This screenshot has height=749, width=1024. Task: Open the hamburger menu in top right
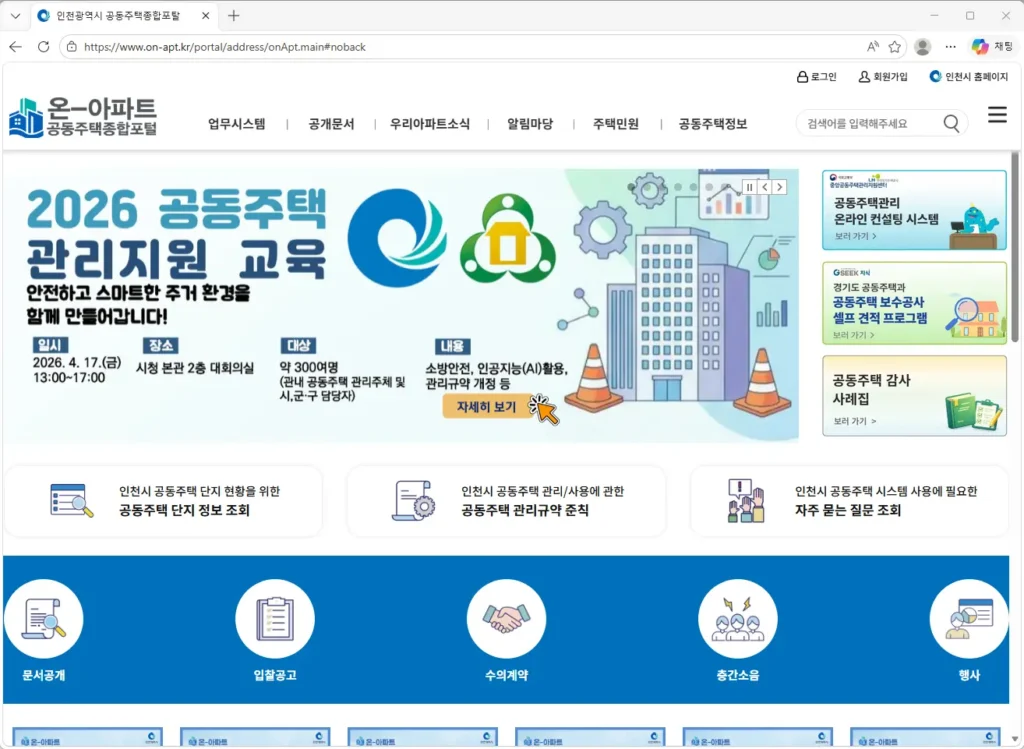click(x=997, y=114)
